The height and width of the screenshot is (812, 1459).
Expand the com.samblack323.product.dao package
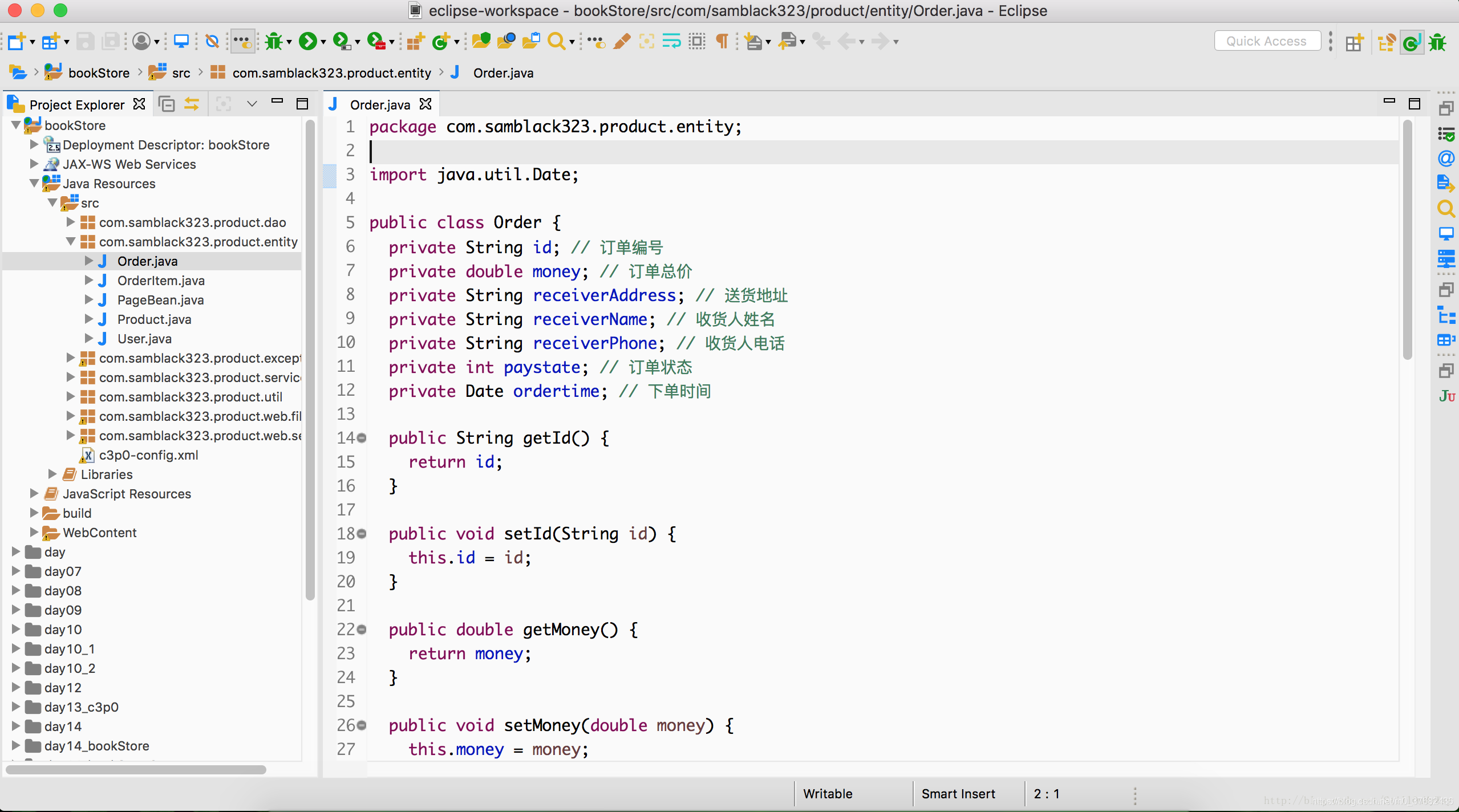(x=71, y=222)
